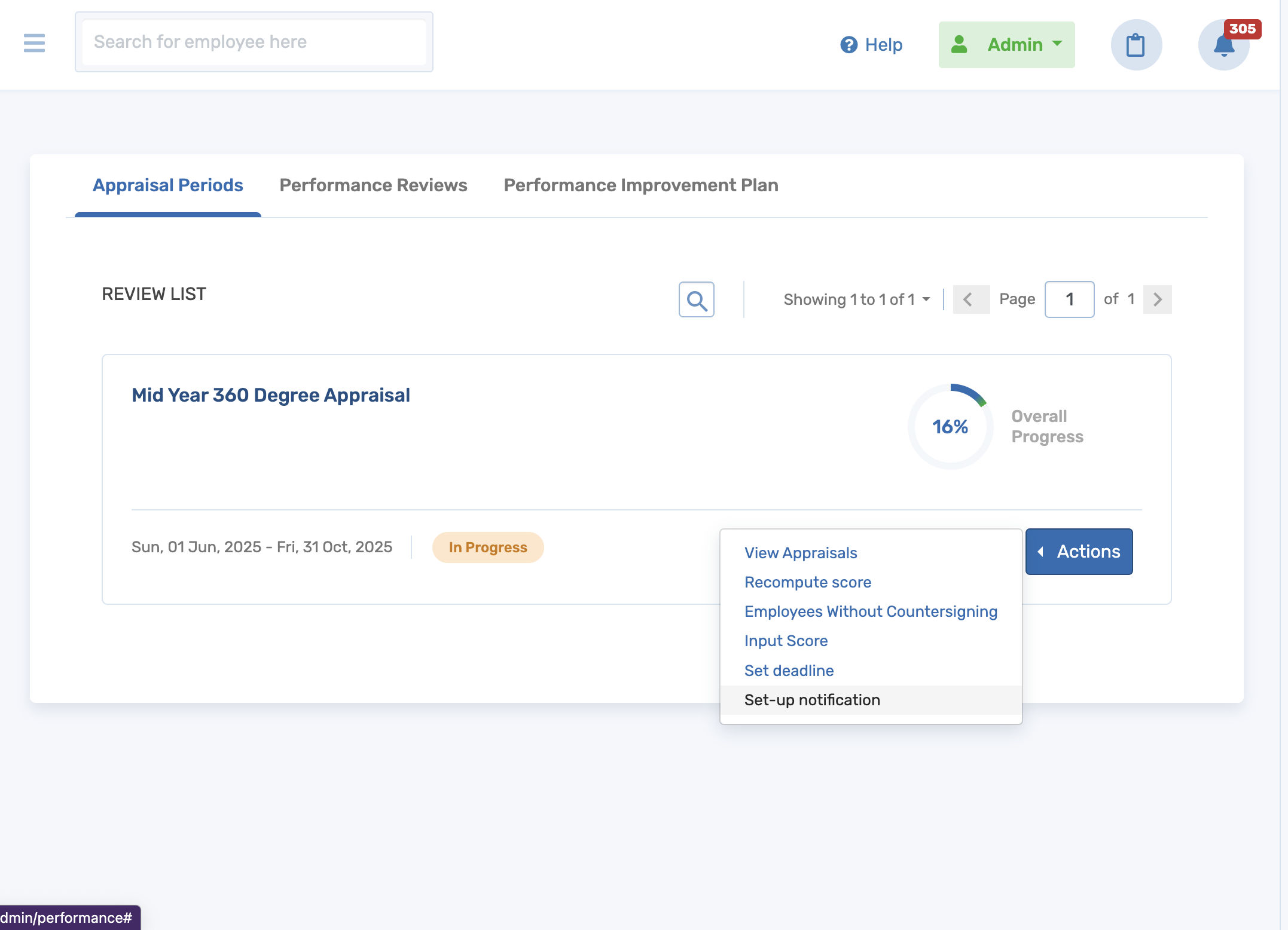This screenshot has height=930, width=1288.
Task: Go to next page arrow
Action: coord(1157,299)
